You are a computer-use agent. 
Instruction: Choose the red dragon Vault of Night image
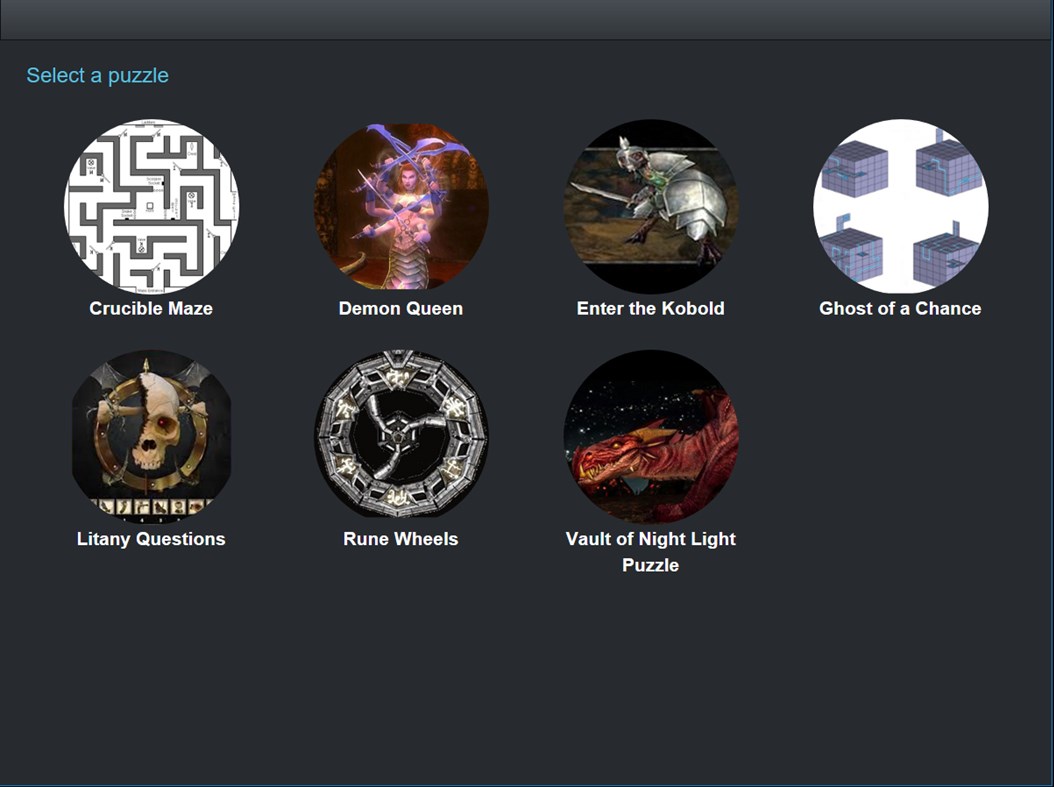click(651, 437)
